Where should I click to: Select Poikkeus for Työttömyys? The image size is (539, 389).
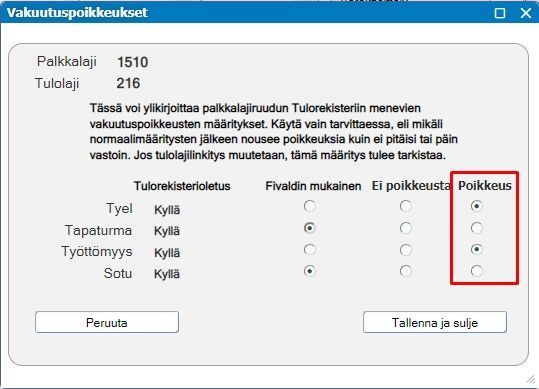tap(476, 249)
